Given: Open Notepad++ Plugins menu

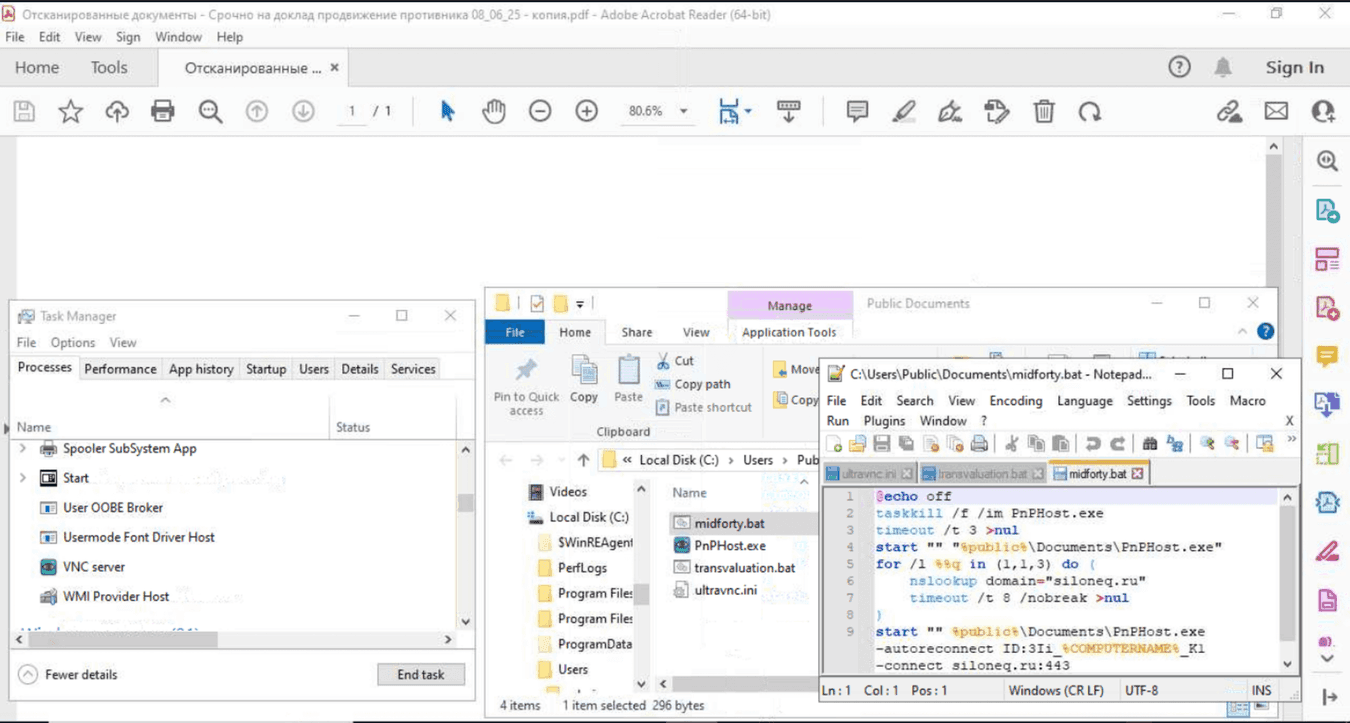Looking at the screenshot, I should (x=884, y=421).
